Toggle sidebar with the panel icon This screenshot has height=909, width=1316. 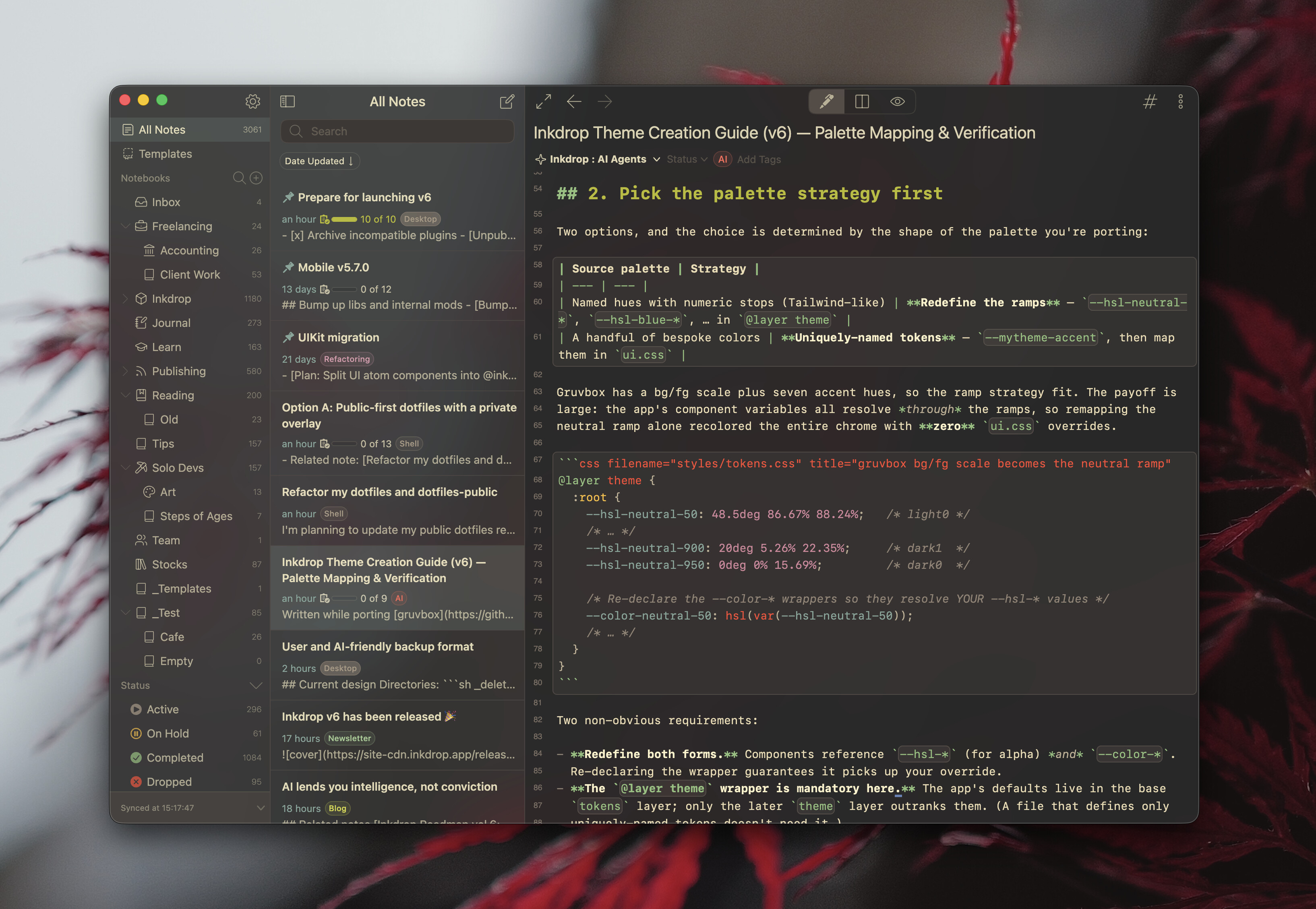point(288,101)
